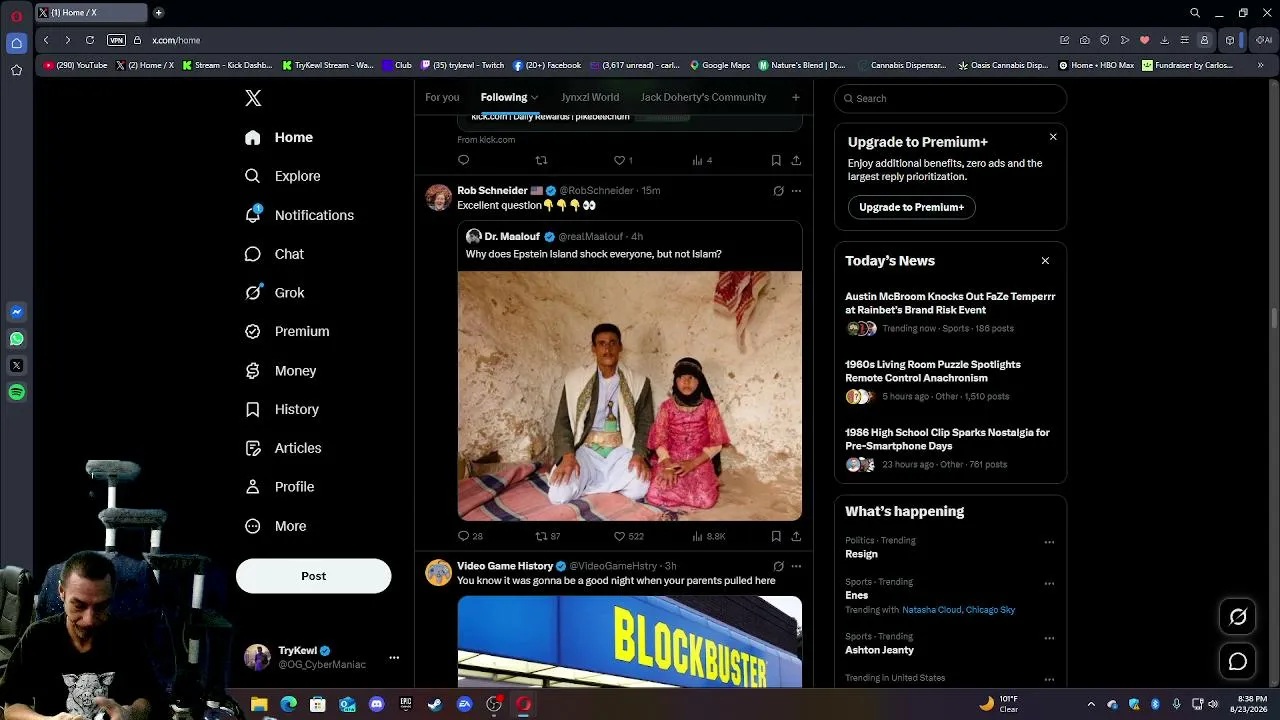Expand the More navigation menu

tap(276, 526)
